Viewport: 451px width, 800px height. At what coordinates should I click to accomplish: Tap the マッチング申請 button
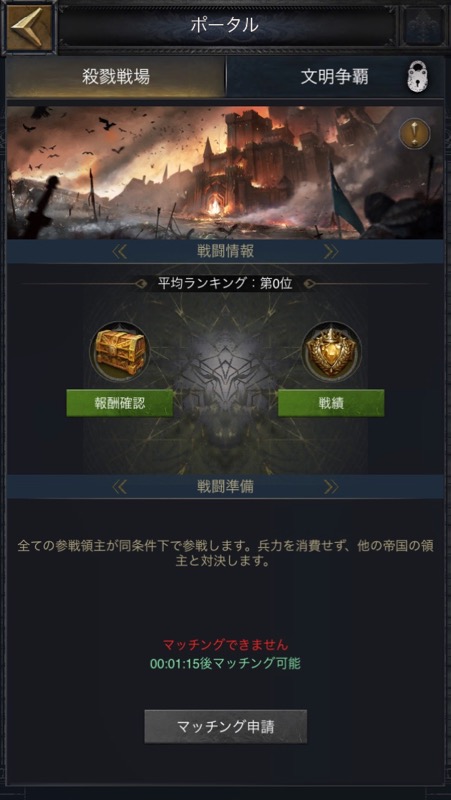pos(226,727)
